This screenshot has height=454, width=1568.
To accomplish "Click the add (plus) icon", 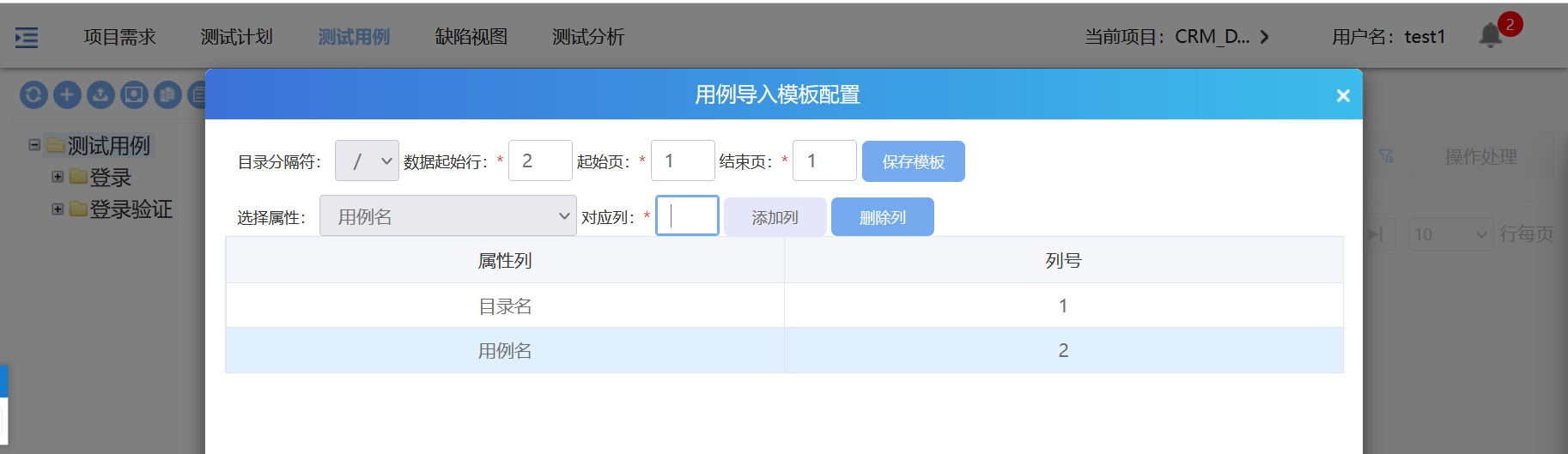I will [x=67, y=94].
